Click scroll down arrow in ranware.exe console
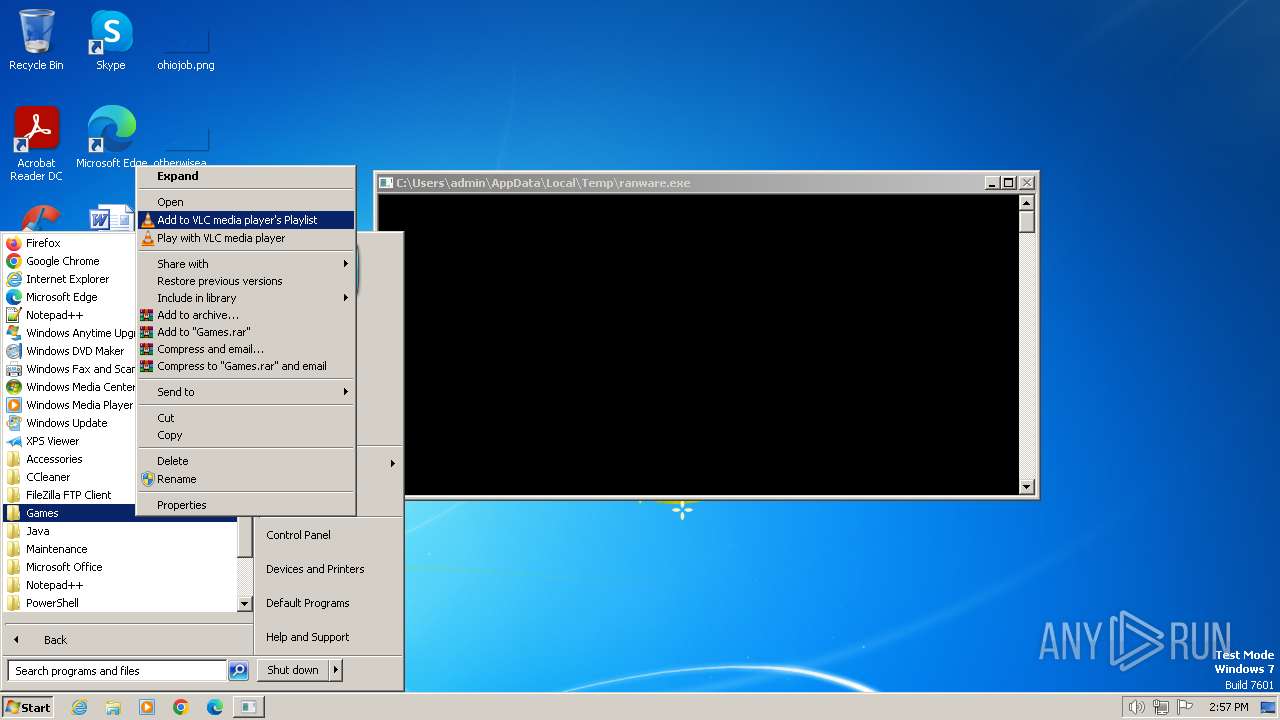Screen dimensions: 1280x720 coord(1026,487)
